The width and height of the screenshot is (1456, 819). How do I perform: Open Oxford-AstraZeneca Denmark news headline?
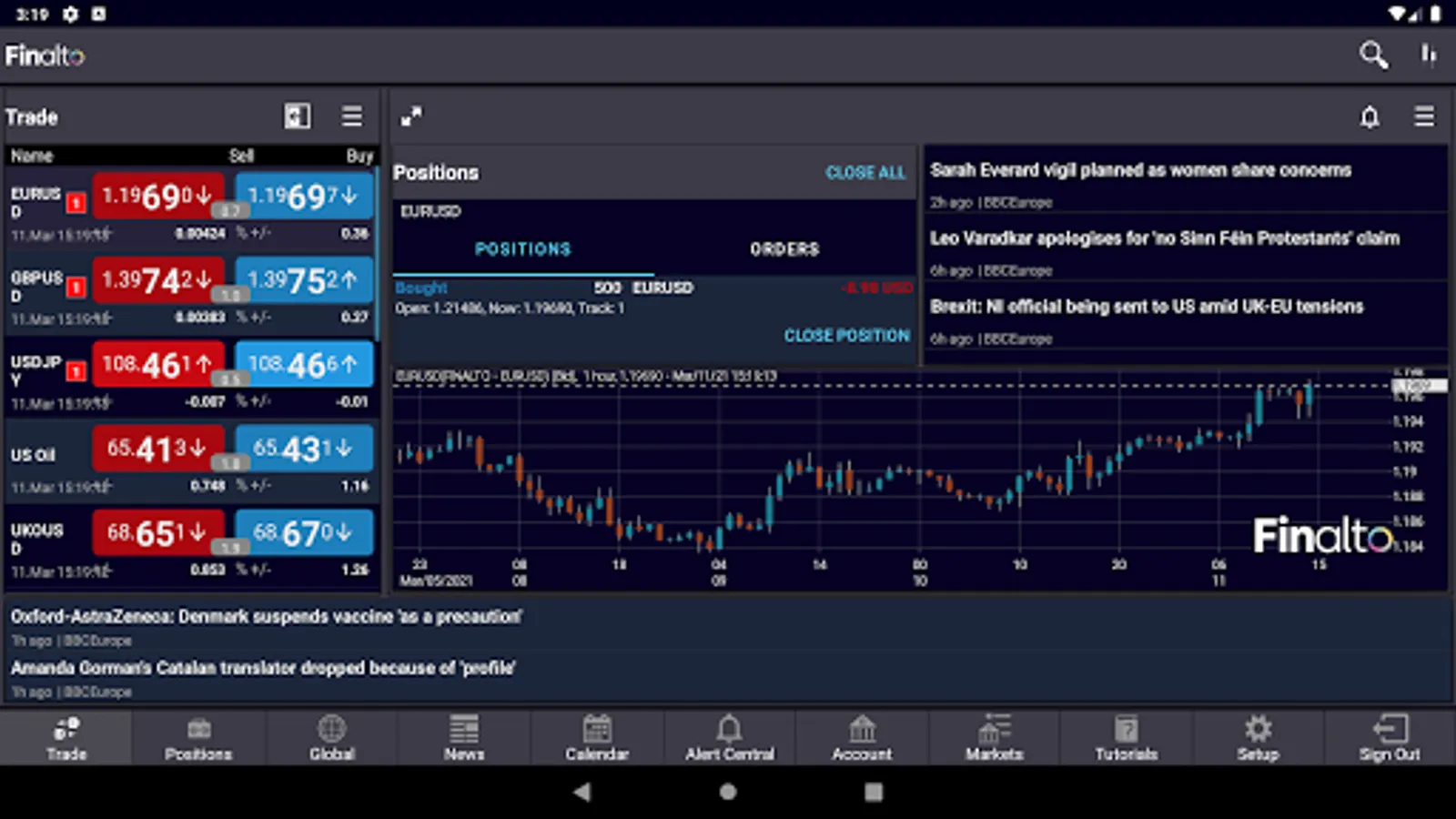267,617
